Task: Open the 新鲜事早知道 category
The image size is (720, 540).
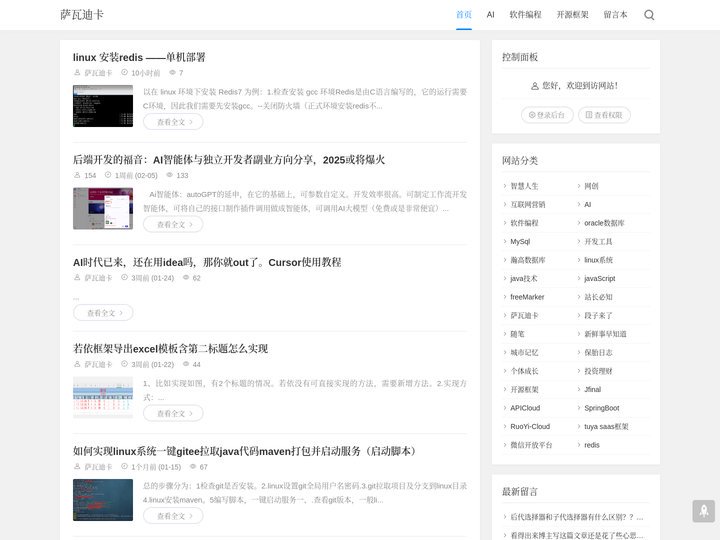Action: tap(605, 334)
